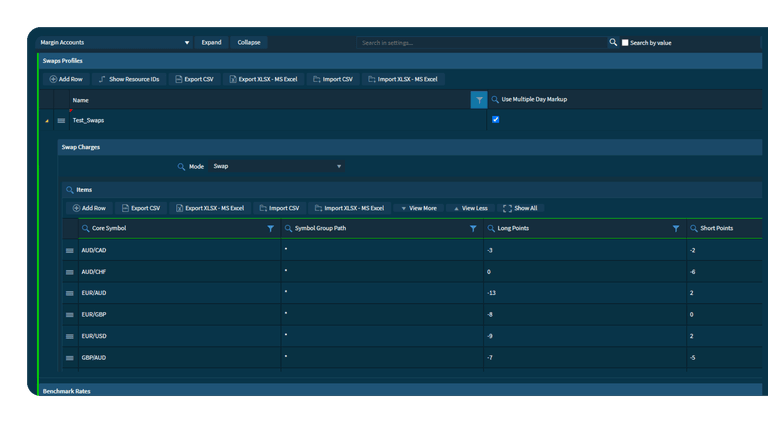Click the EUR/USD row handle icon
Screen dimensions: 768x421
click(70, 336)
